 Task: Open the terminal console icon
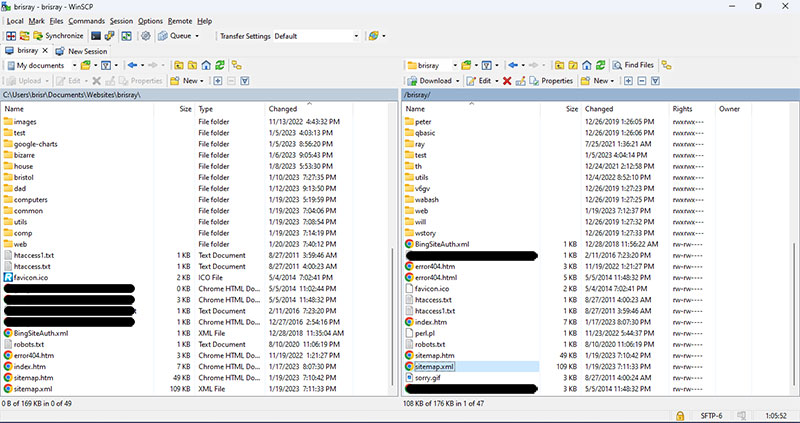(x=95, y=36)
